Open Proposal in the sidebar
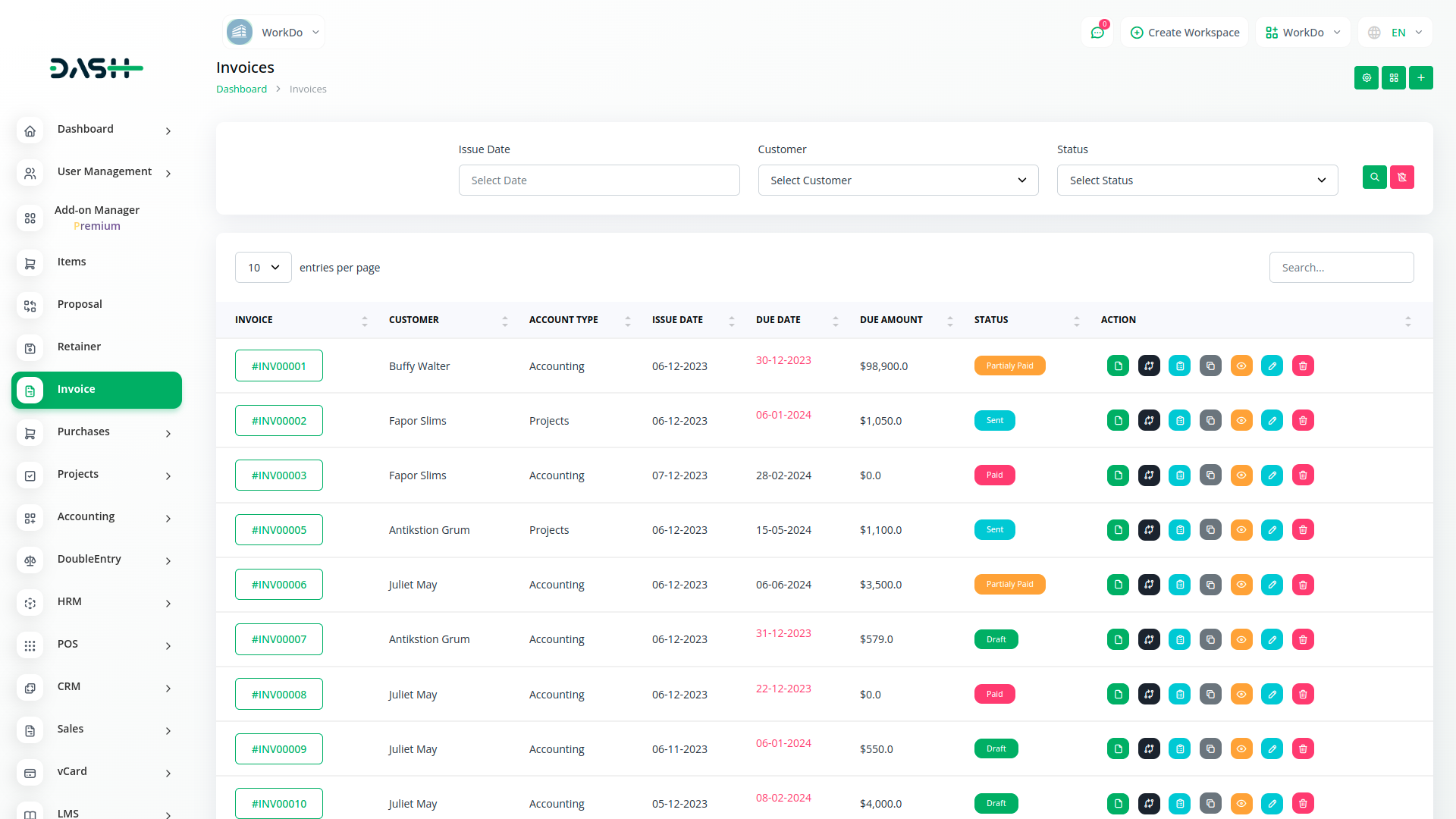The width and height of the screenshot is (1456, 819). pos(80,304)
